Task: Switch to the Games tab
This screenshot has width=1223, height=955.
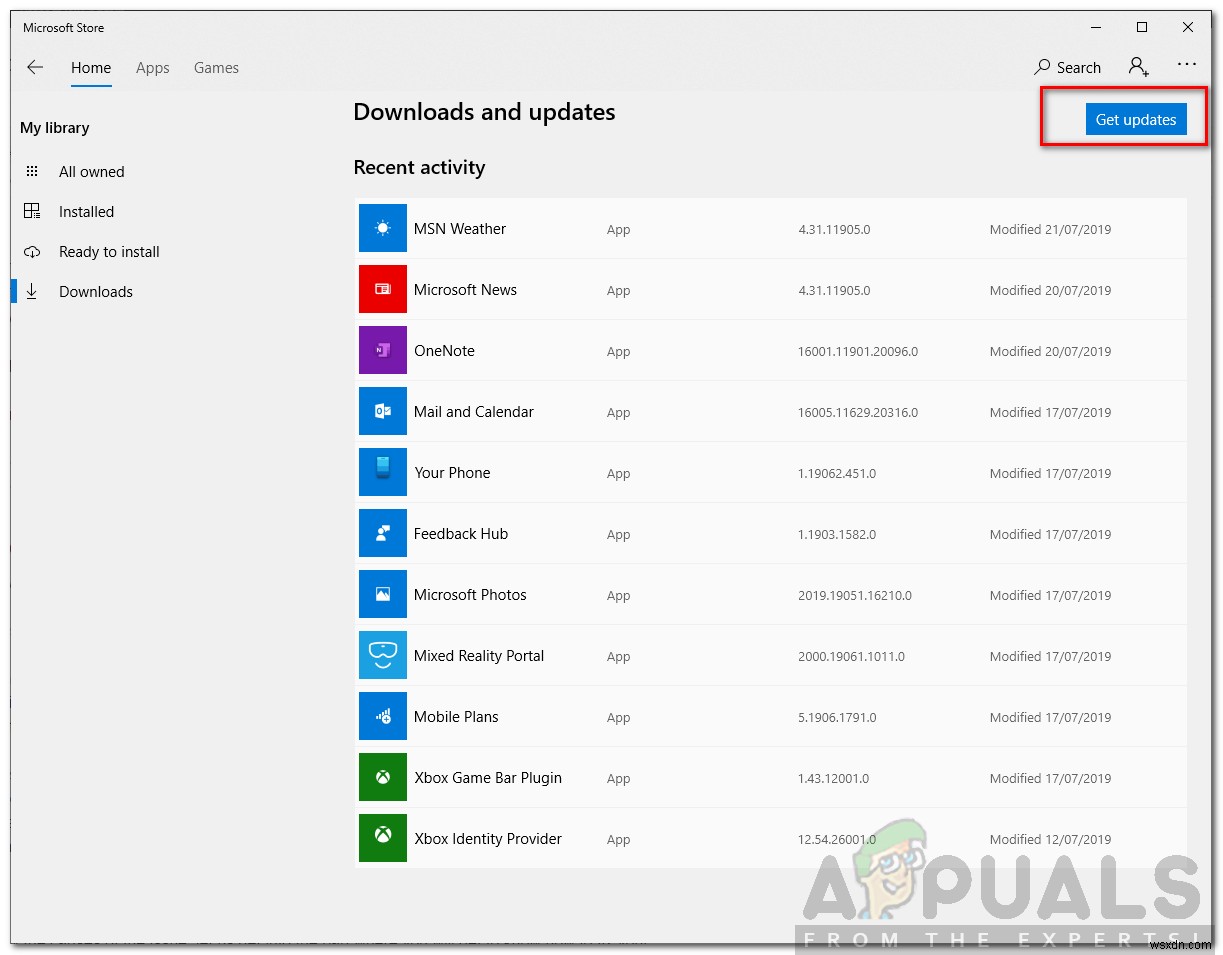Action: pyautogui.click(x=216, y=68)
